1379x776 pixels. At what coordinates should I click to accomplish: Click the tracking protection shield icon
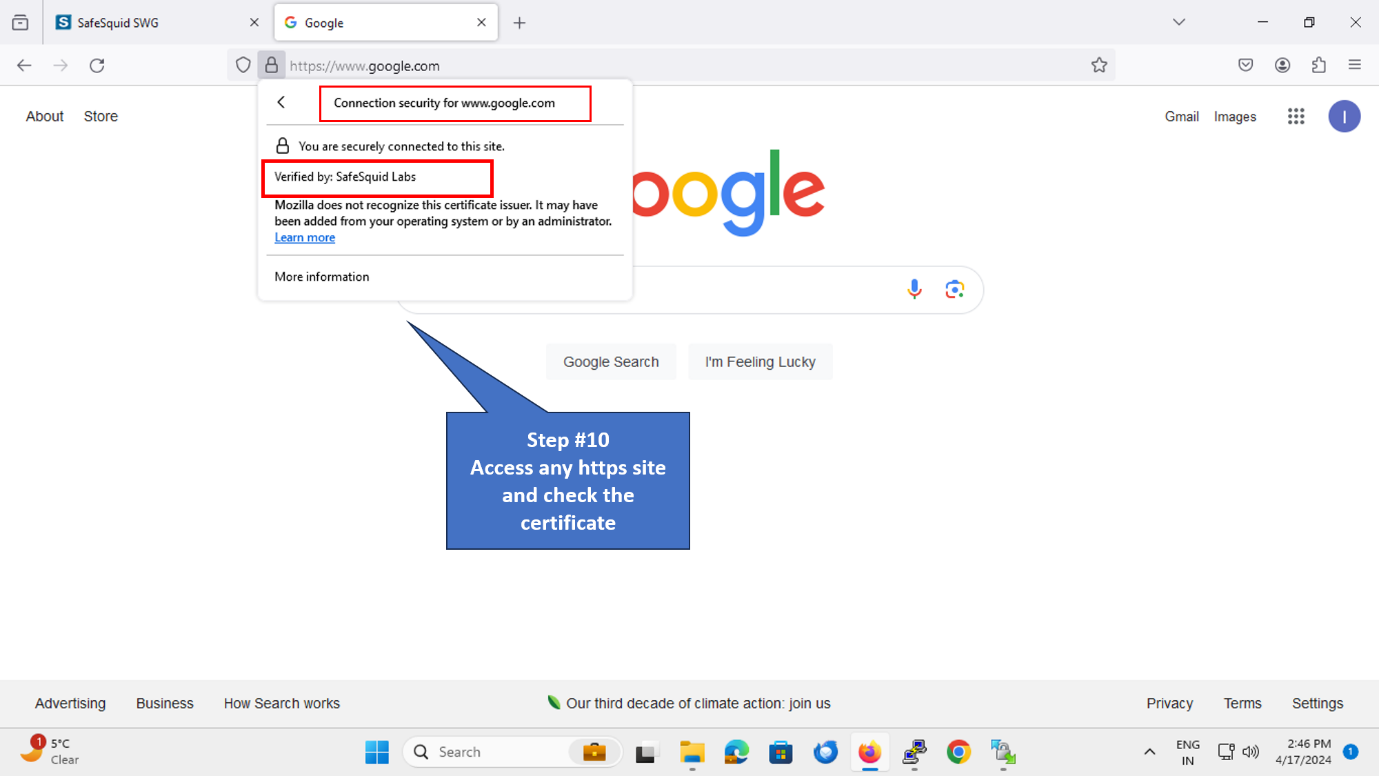(243, 65)
